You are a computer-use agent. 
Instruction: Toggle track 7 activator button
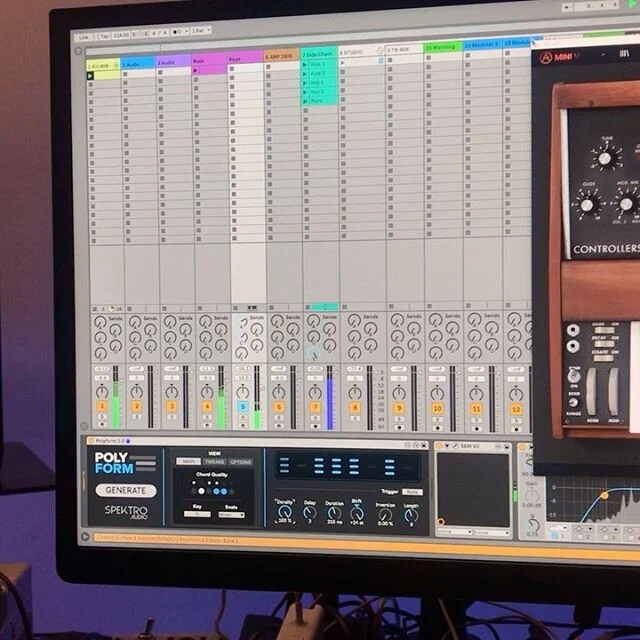click(315, 407)
